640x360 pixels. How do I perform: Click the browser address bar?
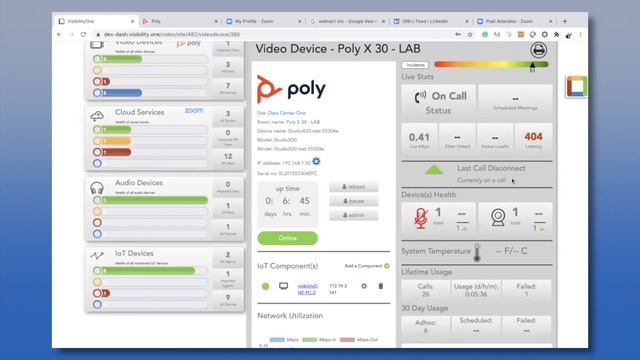coord(273,35)
